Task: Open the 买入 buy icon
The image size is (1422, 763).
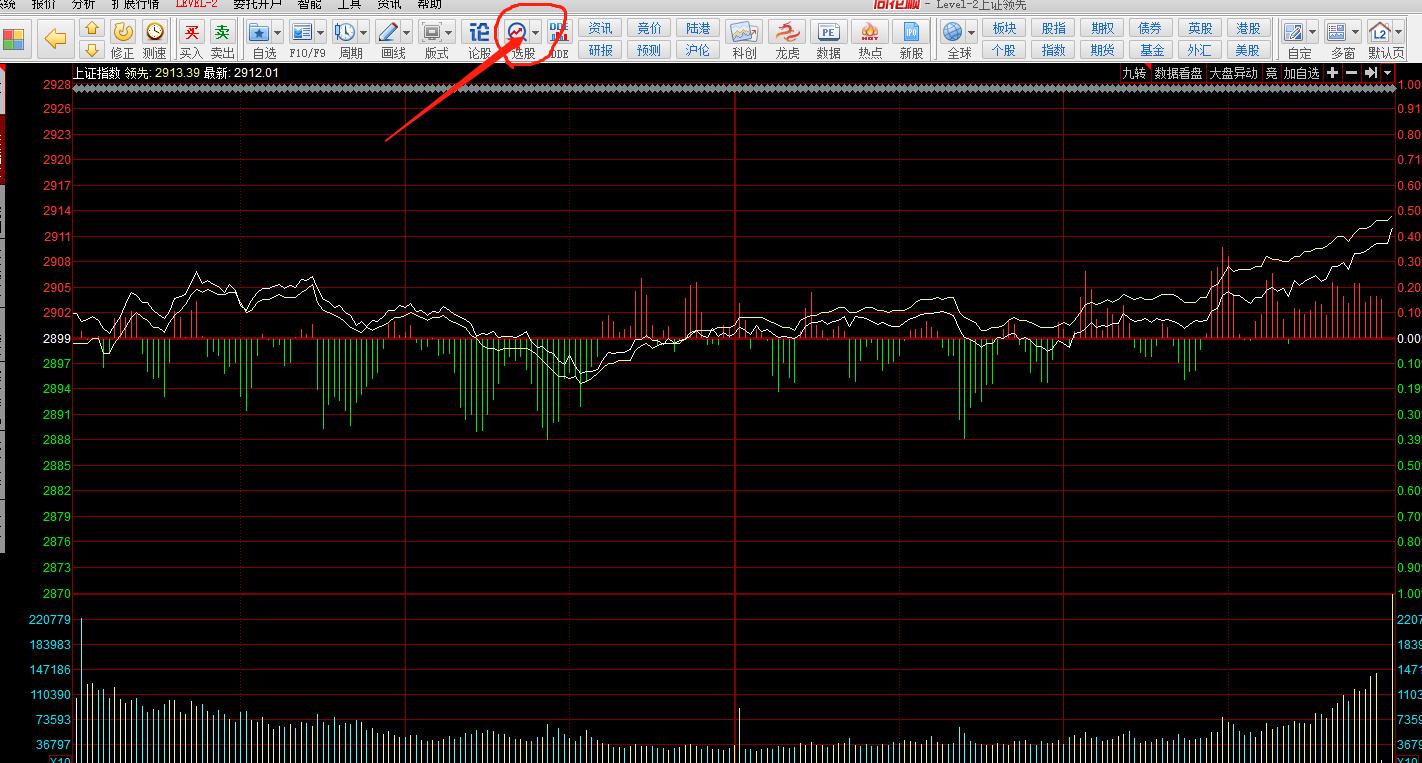Action: coord(191,32)
